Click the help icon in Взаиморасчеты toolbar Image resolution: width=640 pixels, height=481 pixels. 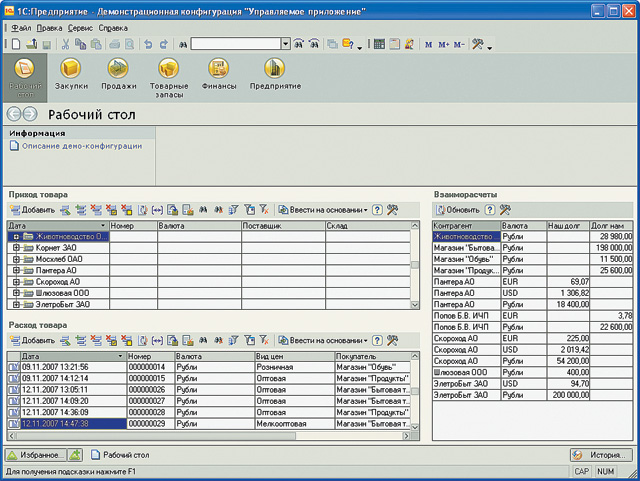tap(490, 210)
